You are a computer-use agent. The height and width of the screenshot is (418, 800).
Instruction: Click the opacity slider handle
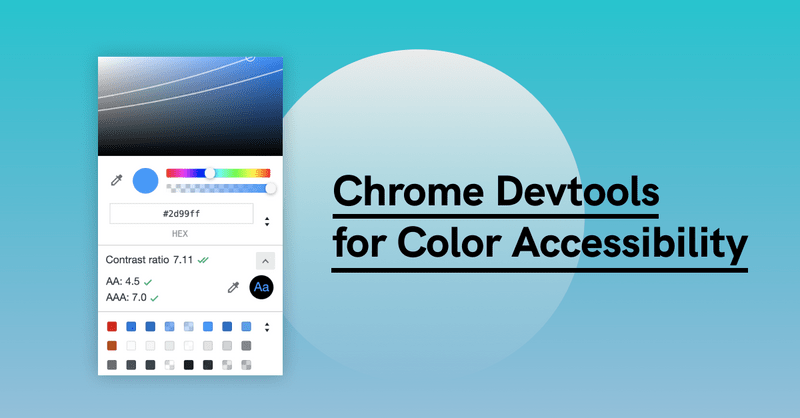click(271, 188)
